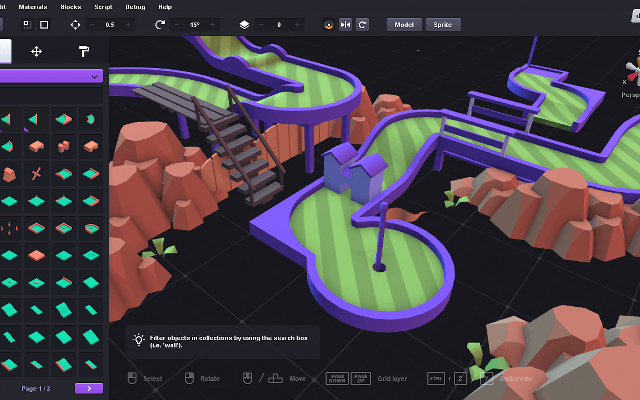Select the curved corner piece in first row
The image size is (640, 400).
(91, 119)
